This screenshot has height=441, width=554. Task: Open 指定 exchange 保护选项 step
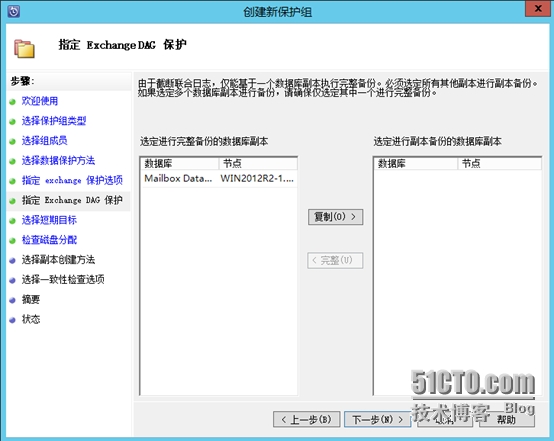click(72, 180)
